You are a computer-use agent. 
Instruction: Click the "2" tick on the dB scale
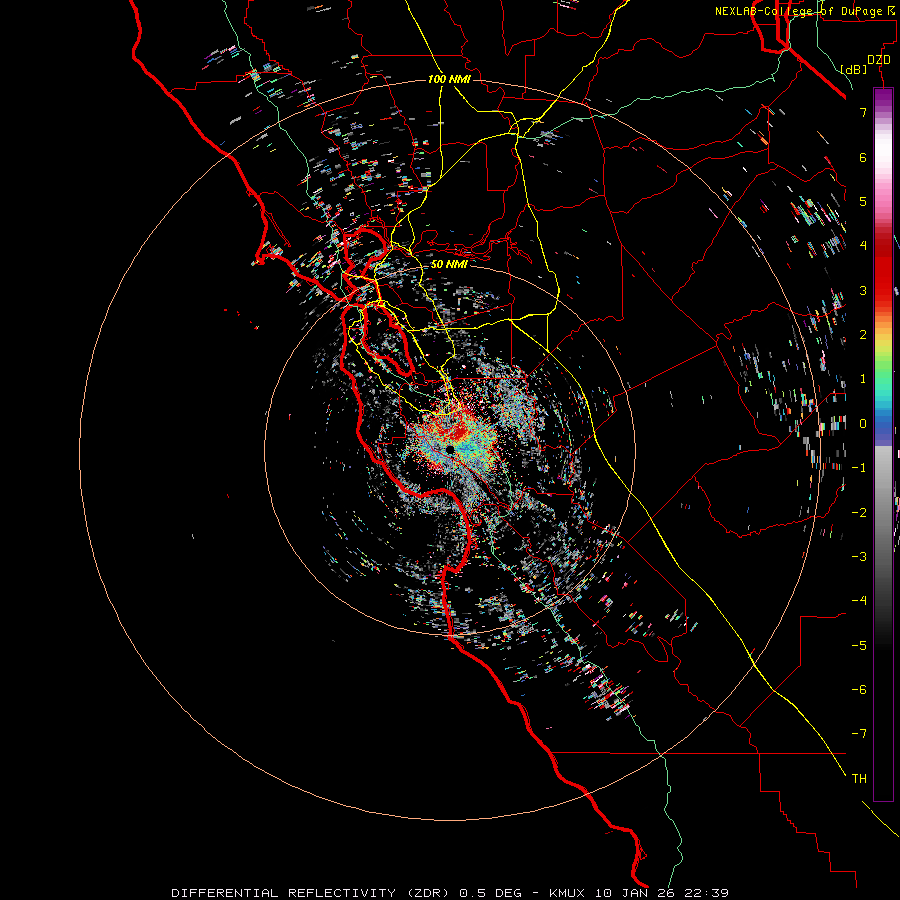[863, 335]
